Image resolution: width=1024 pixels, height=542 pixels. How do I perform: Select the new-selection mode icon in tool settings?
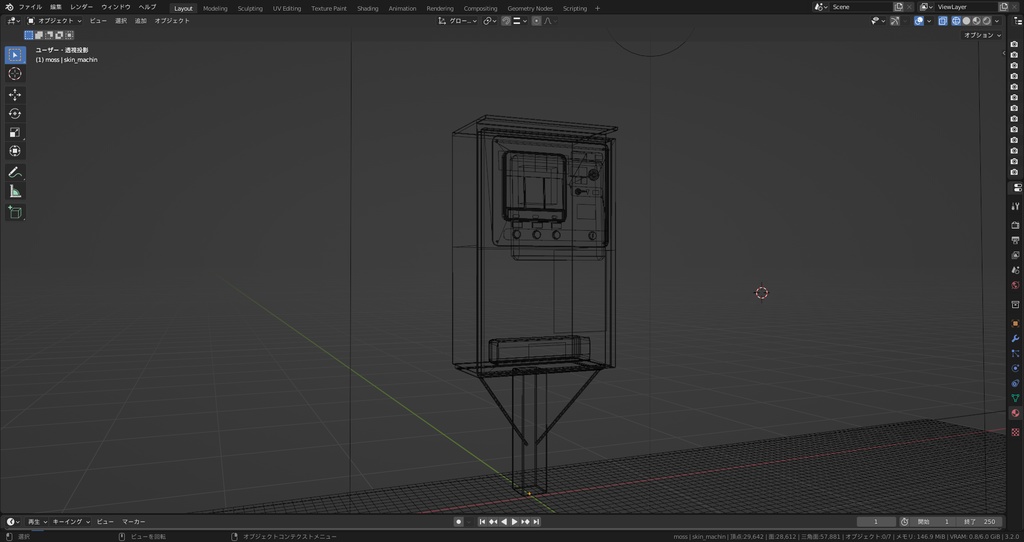[29, 35]
